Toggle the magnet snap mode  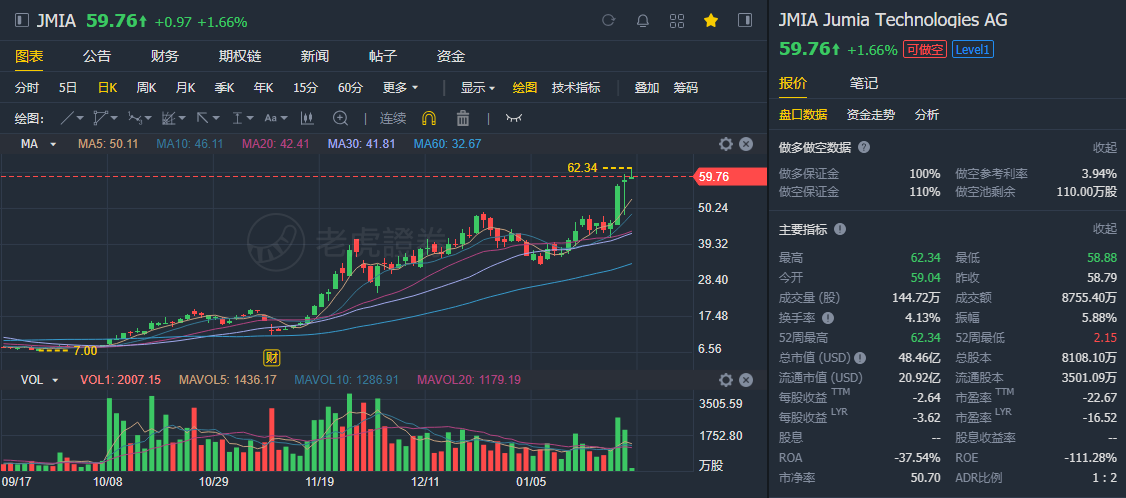click(429, 118)
